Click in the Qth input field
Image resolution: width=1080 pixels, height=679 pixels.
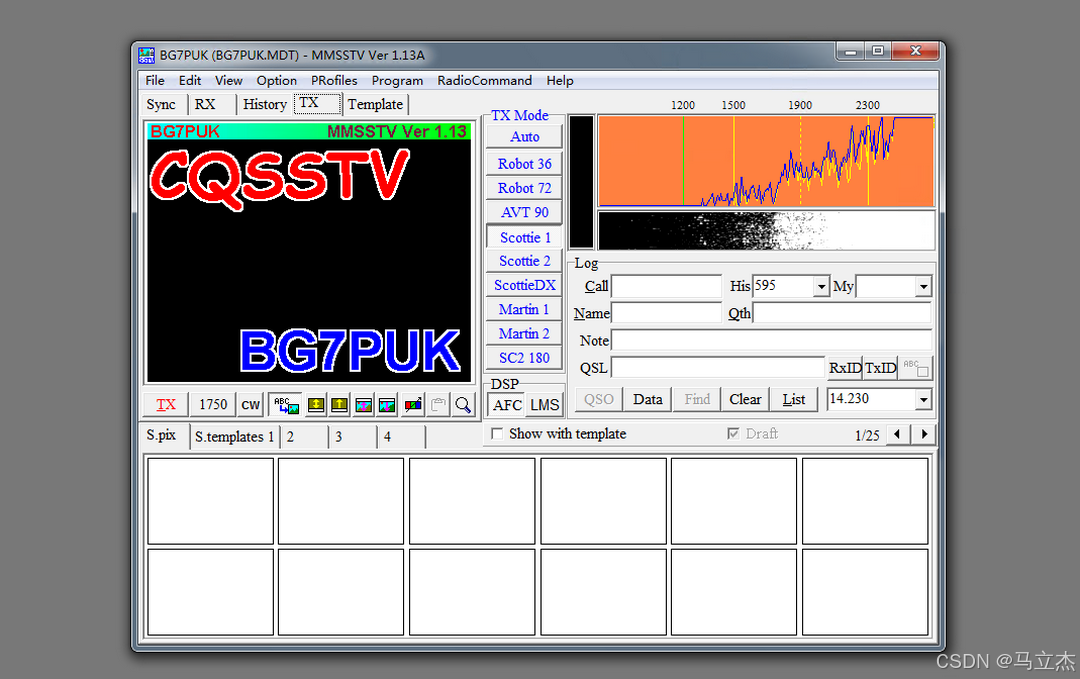(842, 313)
